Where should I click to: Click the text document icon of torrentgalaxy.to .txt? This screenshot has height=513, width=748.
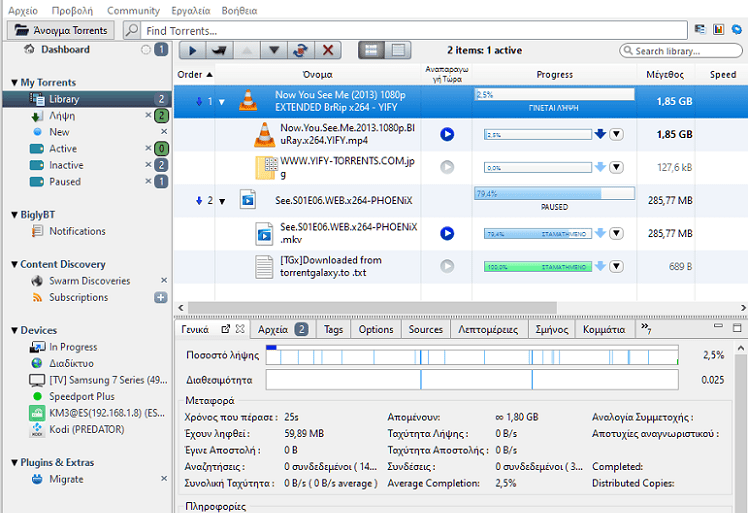pos(264,267)
